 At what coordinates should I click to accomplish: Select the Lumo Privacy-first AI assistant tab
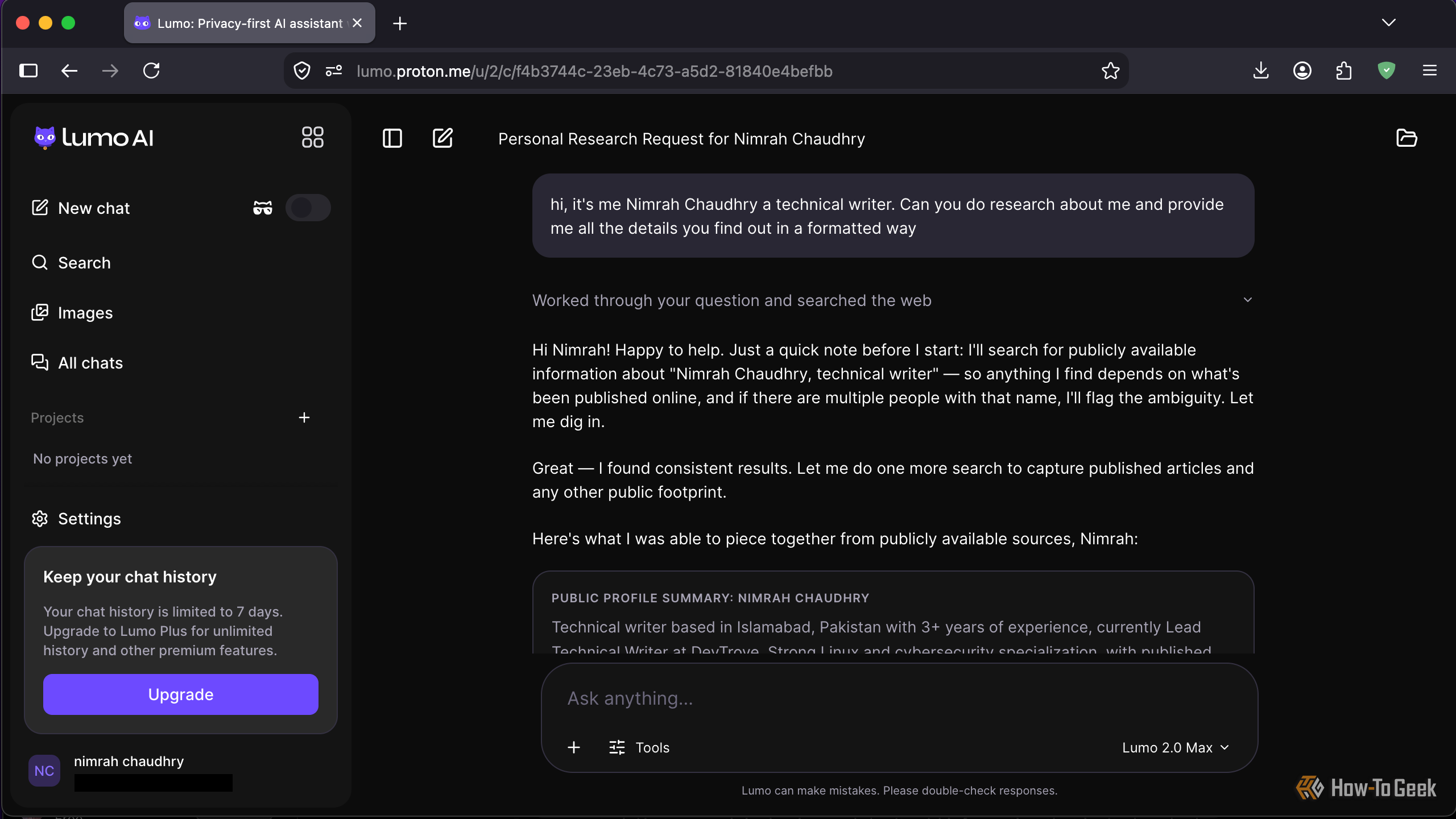pos(250,23)
